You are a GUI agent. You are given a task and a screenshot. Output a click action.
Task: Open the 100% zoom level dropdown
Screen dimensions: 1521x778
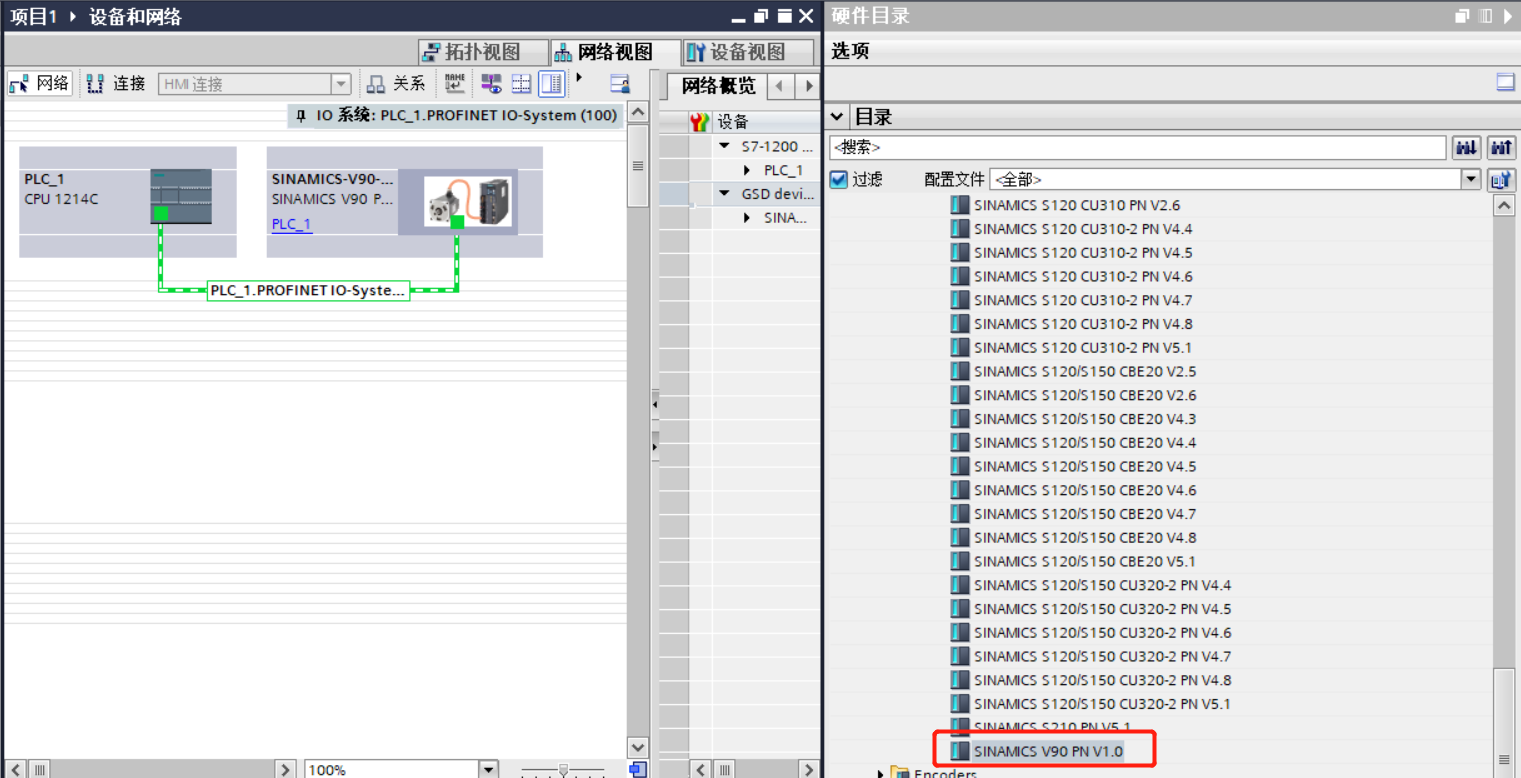click(x=488, y=769)
